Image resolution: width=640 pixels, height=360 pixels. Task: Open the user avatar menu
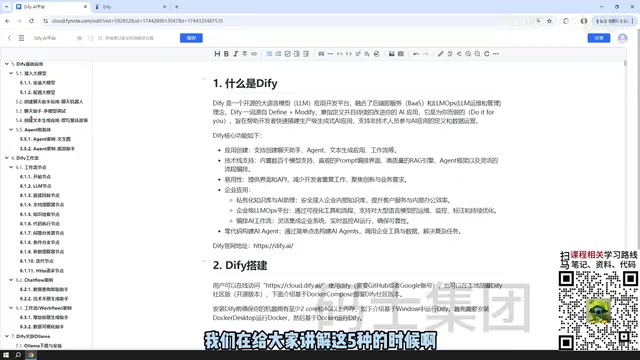622,38
